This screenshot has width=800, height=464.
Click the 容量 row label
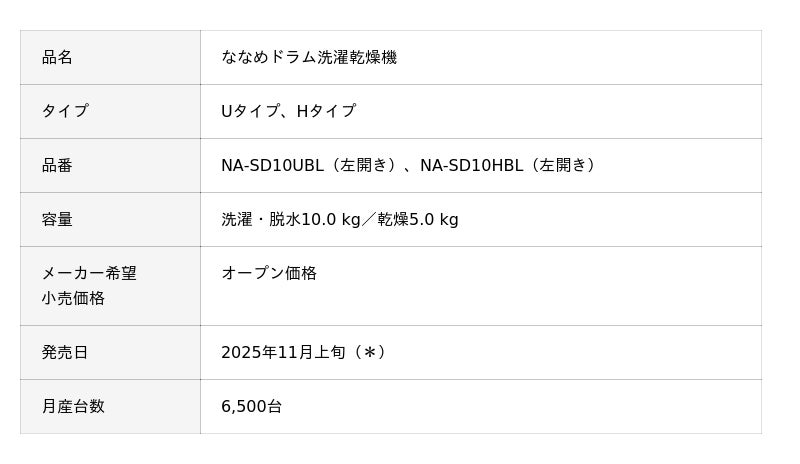tap(57, 220)
